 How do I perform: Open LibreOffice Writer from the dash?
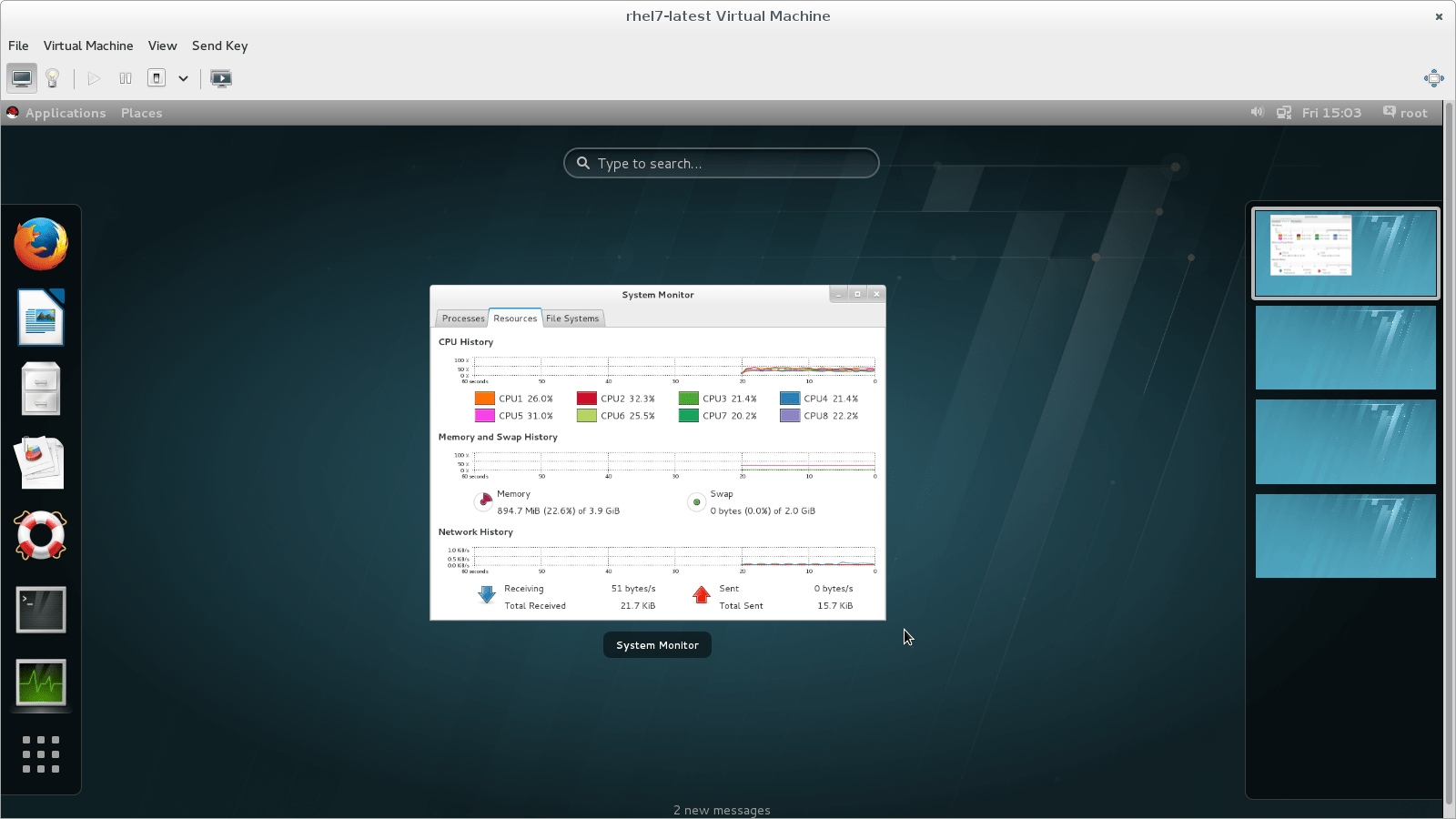41,318
